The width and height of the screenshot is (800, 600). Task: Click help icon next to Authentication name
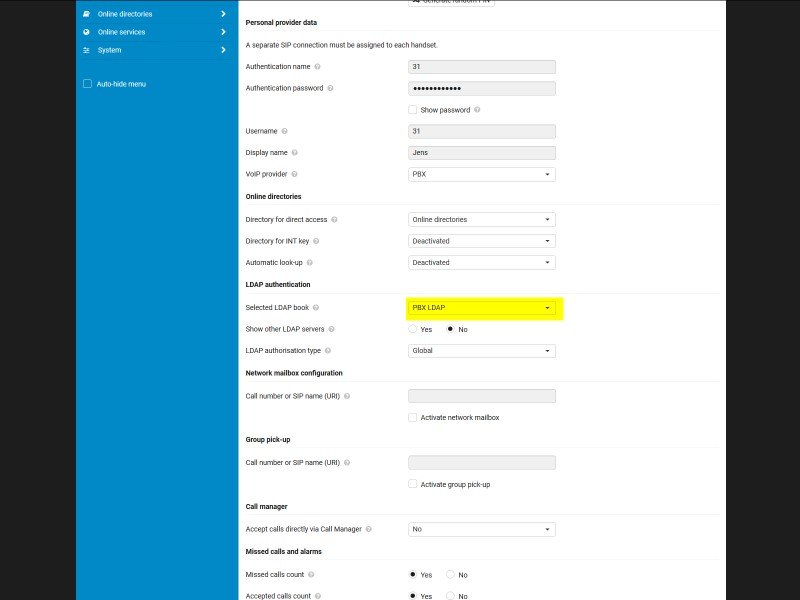point(317,67)
